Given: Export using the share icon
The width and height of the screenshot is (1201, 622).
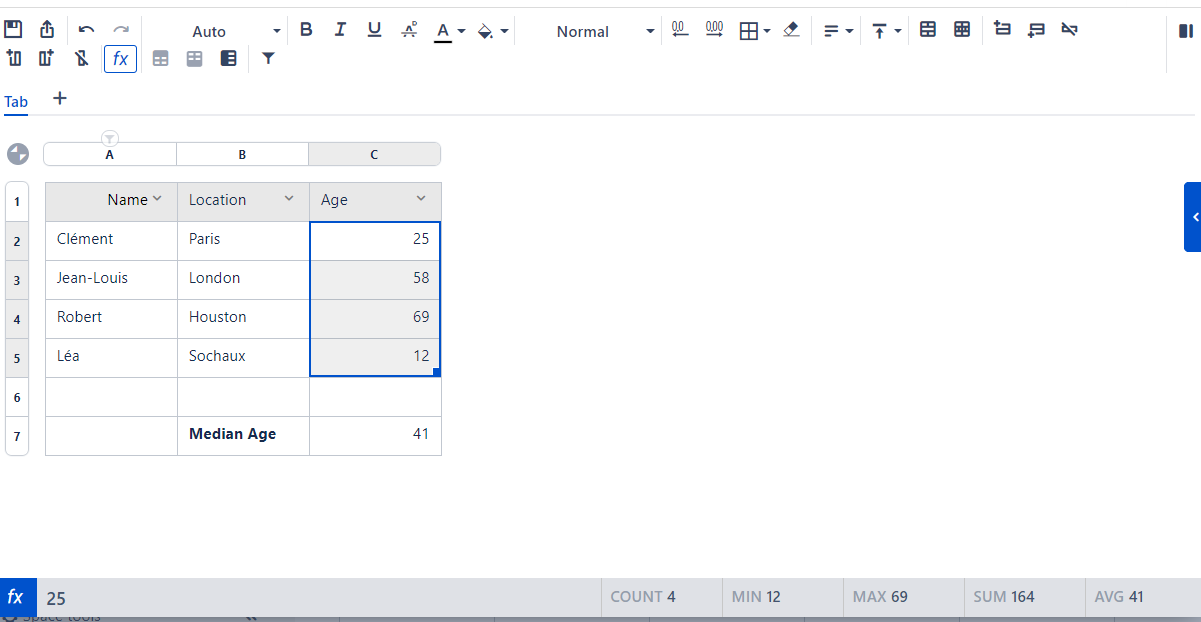Looking at the screenshot, I should coord(46,28).
